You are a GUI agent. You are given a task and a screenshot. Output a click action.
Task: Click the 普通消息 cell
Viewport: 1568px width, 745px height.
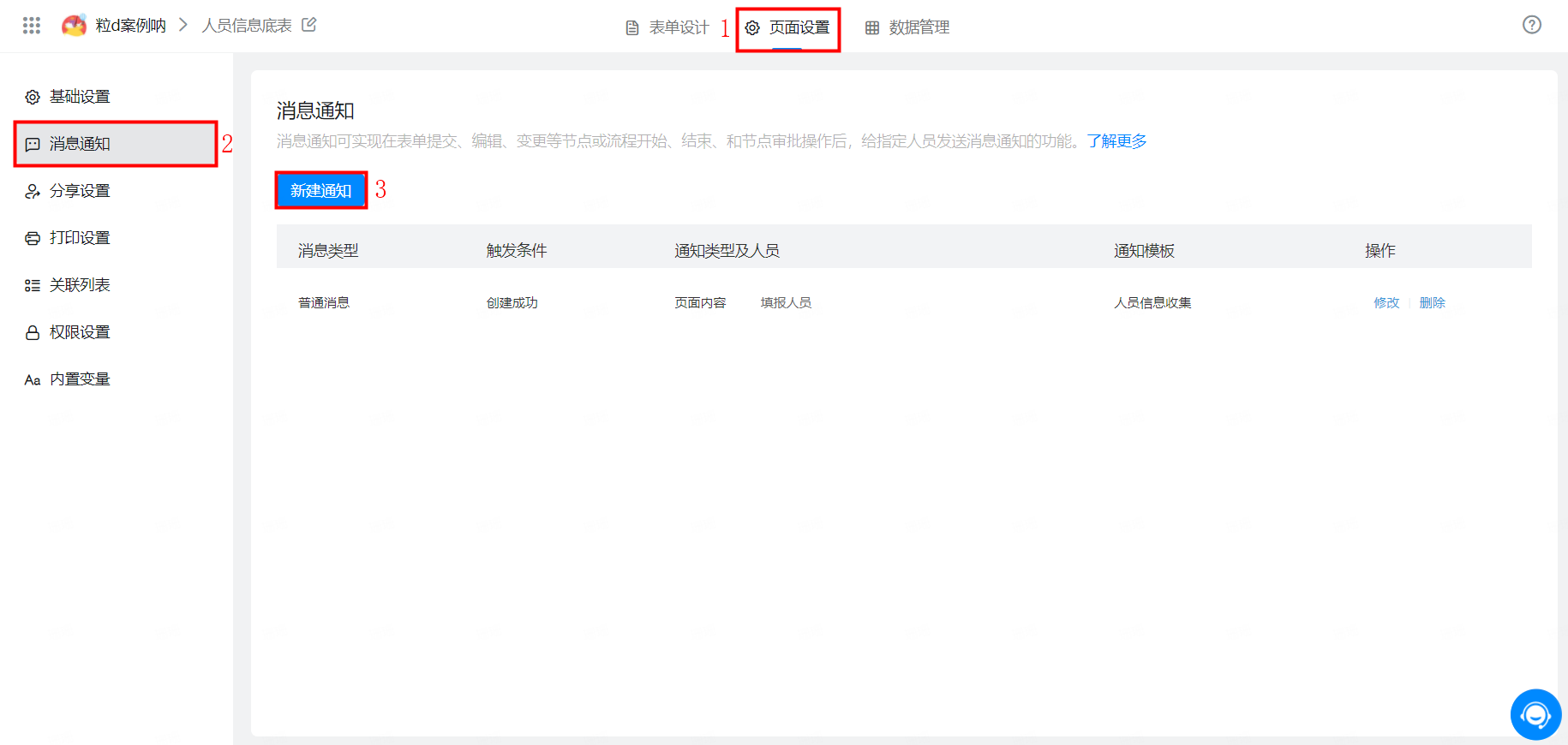click(324, 302)
